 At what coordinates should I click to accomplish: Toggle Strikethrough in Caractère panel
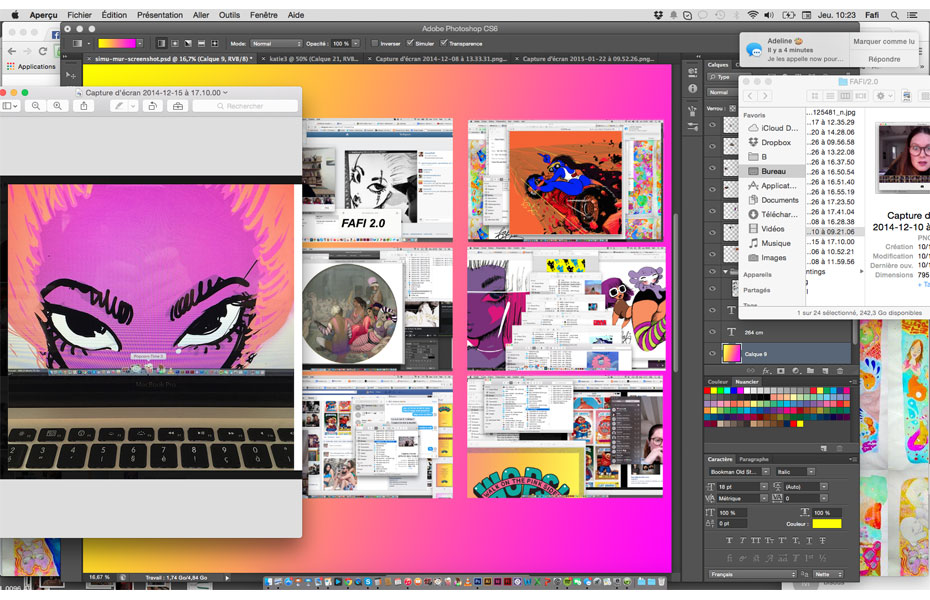(823, 540)
